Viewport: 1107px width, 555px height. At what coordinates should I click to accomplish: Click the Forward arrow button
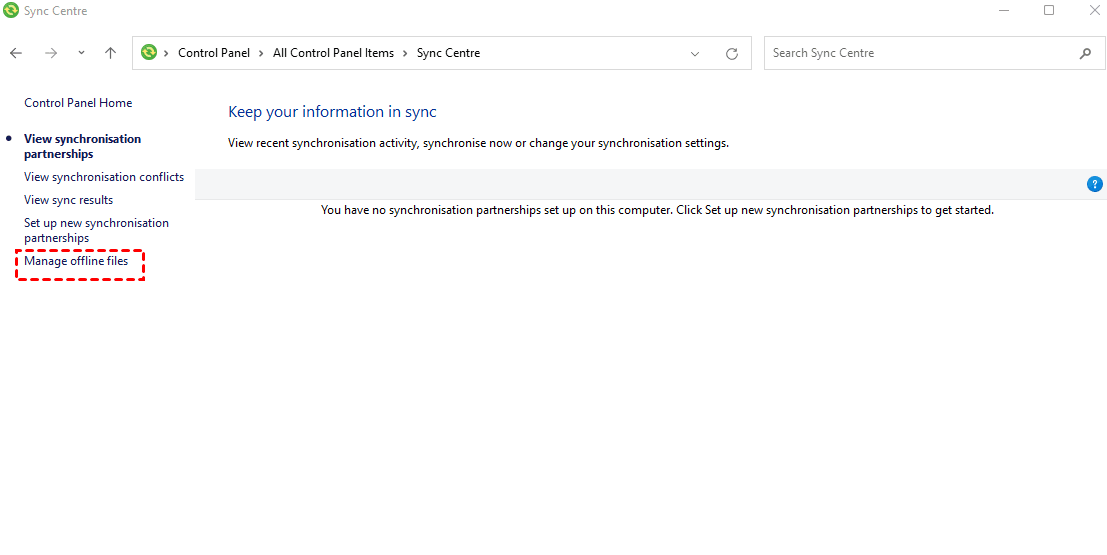51,53
